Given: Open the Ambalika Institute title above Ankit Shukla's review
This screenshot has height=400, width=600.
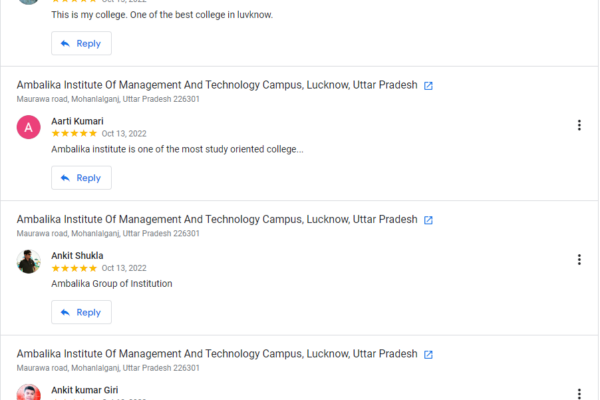Looking at the screenshot, I should 216,219.
